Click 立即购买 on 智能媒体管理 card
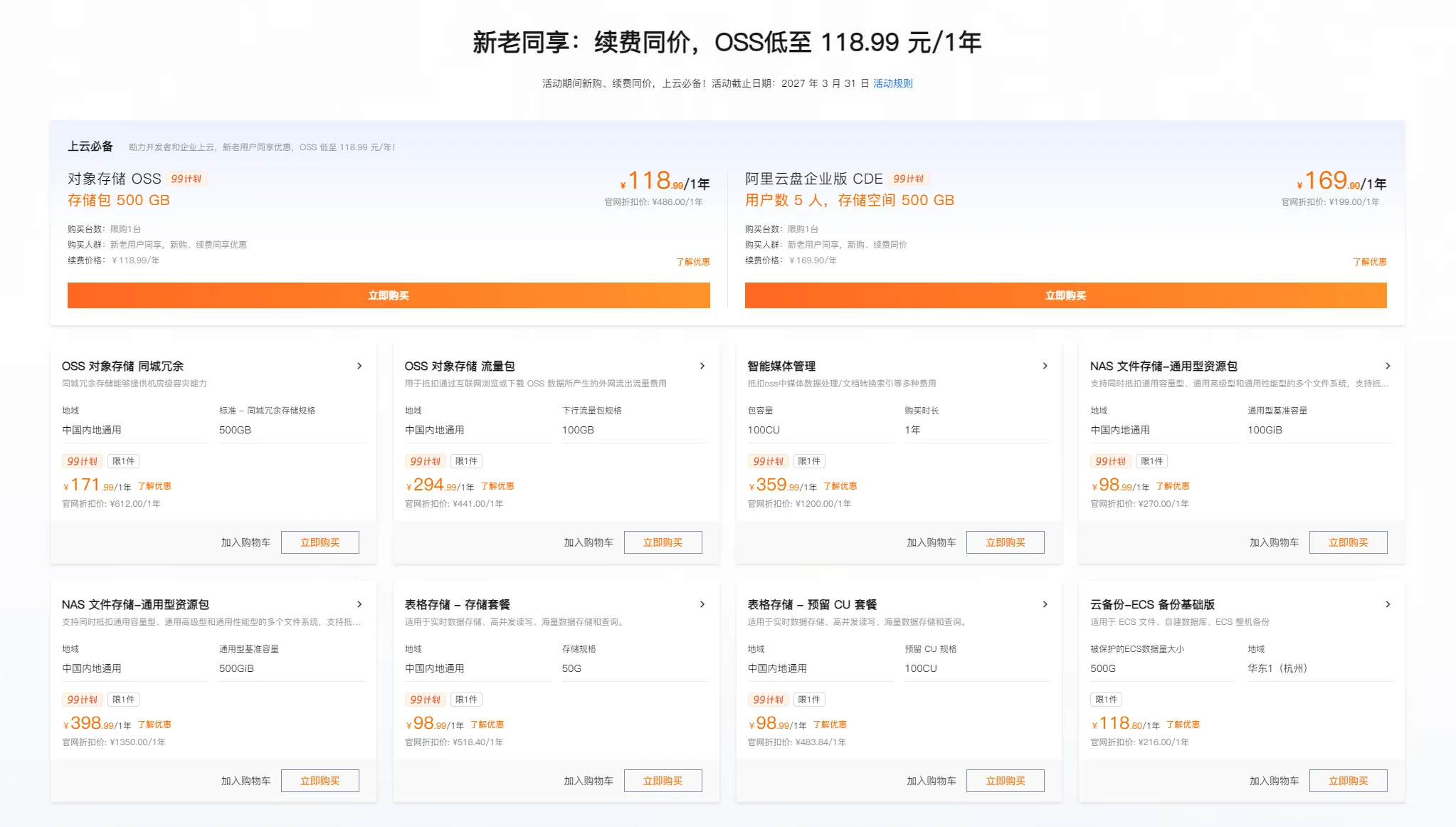 coord(1006,542)
